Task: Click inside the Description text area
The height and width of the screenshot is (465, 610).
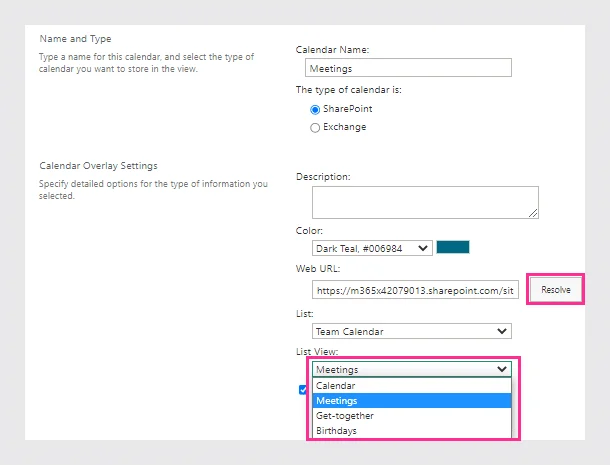Action: (x=425, y=202)
